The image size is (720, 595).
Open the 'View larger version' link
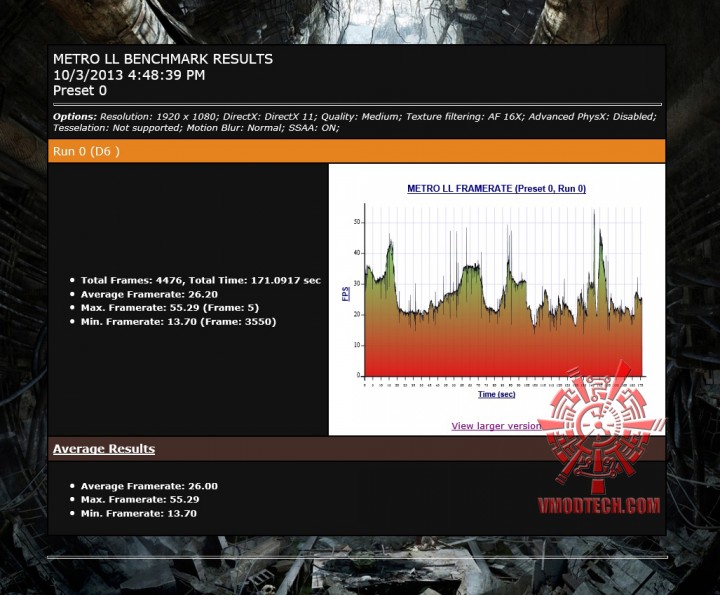(x=497, y=426)
